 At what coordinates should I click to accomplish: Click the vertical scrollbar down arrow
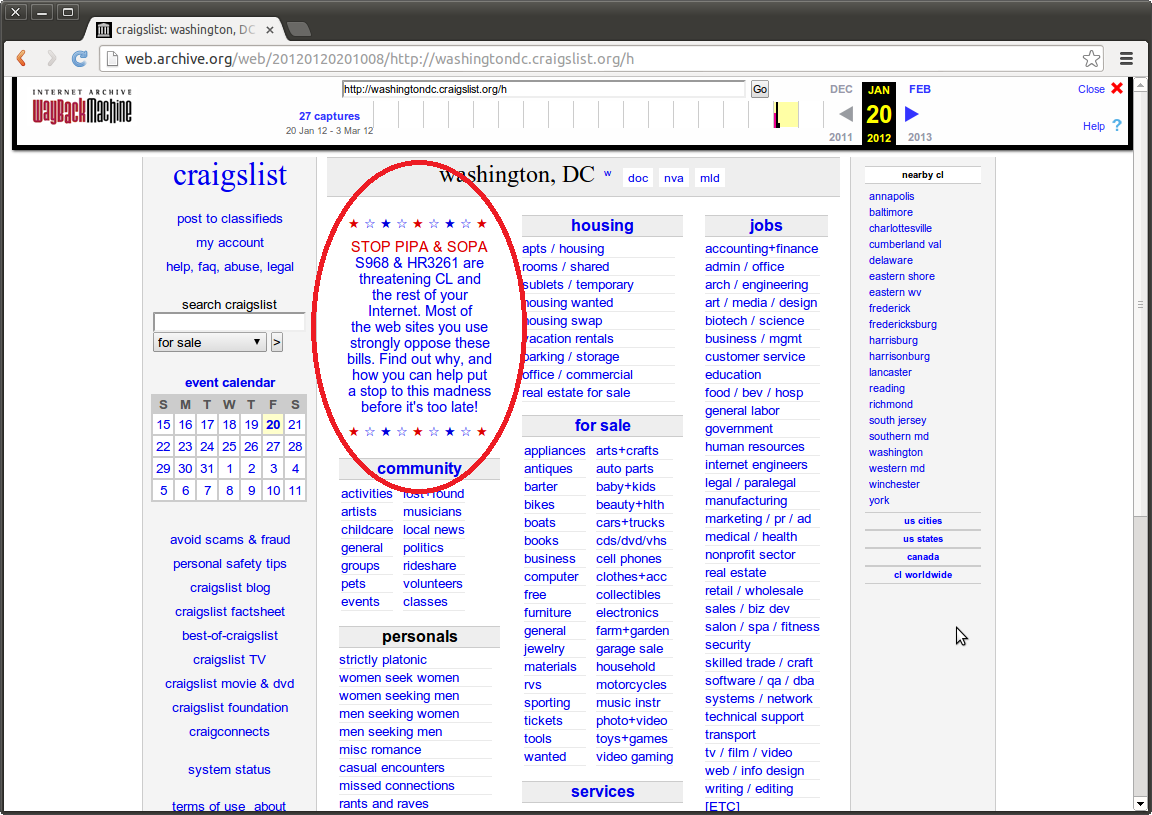[x=1140, y=804]
